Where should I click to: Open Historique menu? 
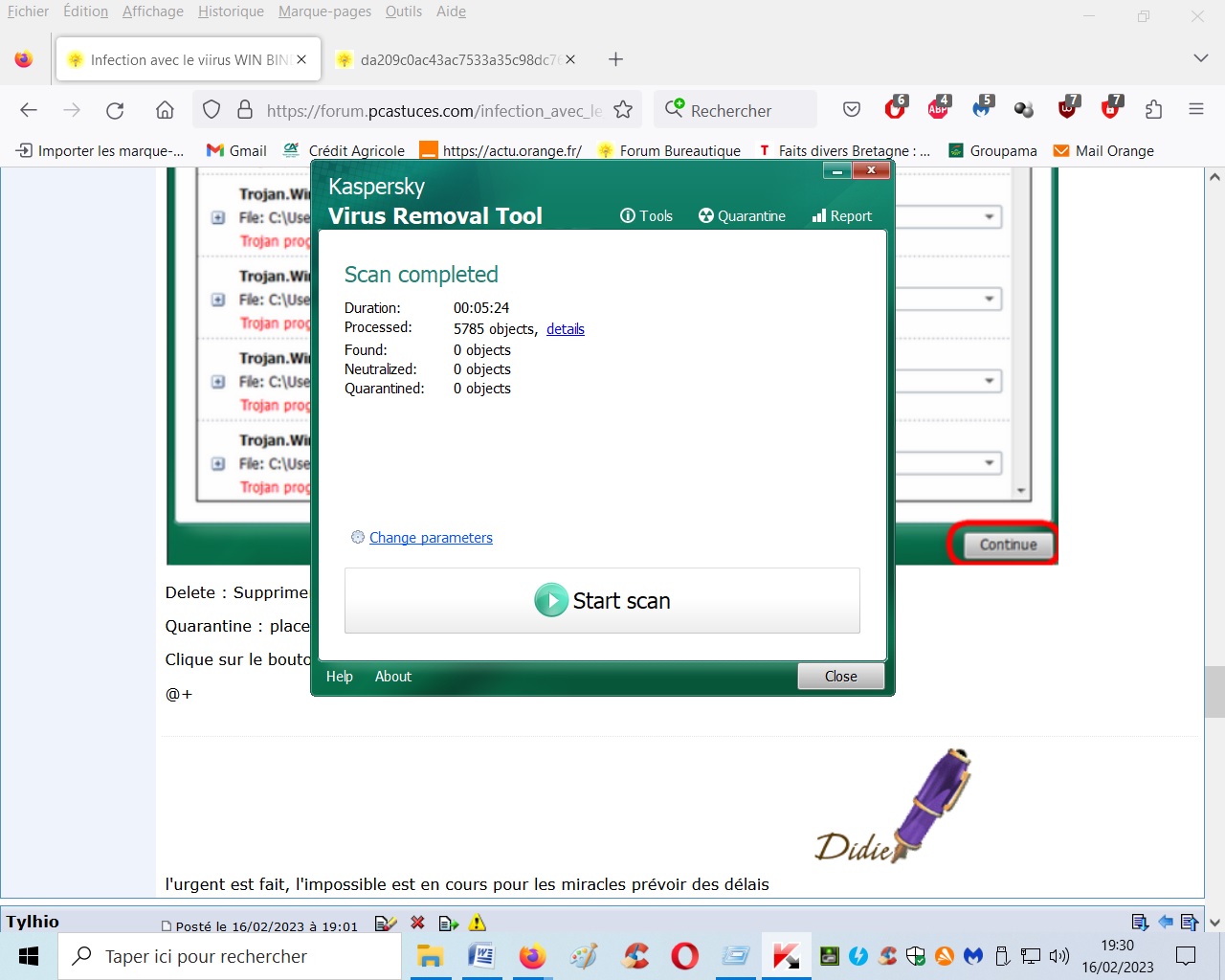(x=231, y=11)
